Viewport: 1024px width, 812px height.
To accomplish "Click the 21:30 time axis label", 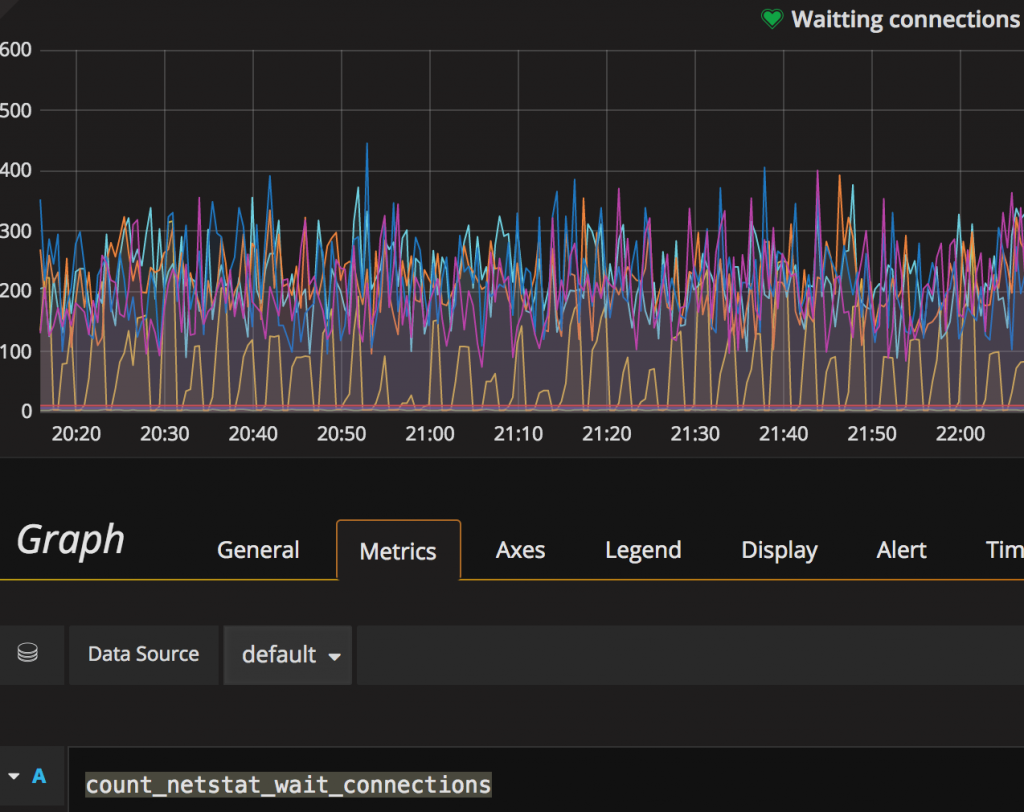I will 695,434.
